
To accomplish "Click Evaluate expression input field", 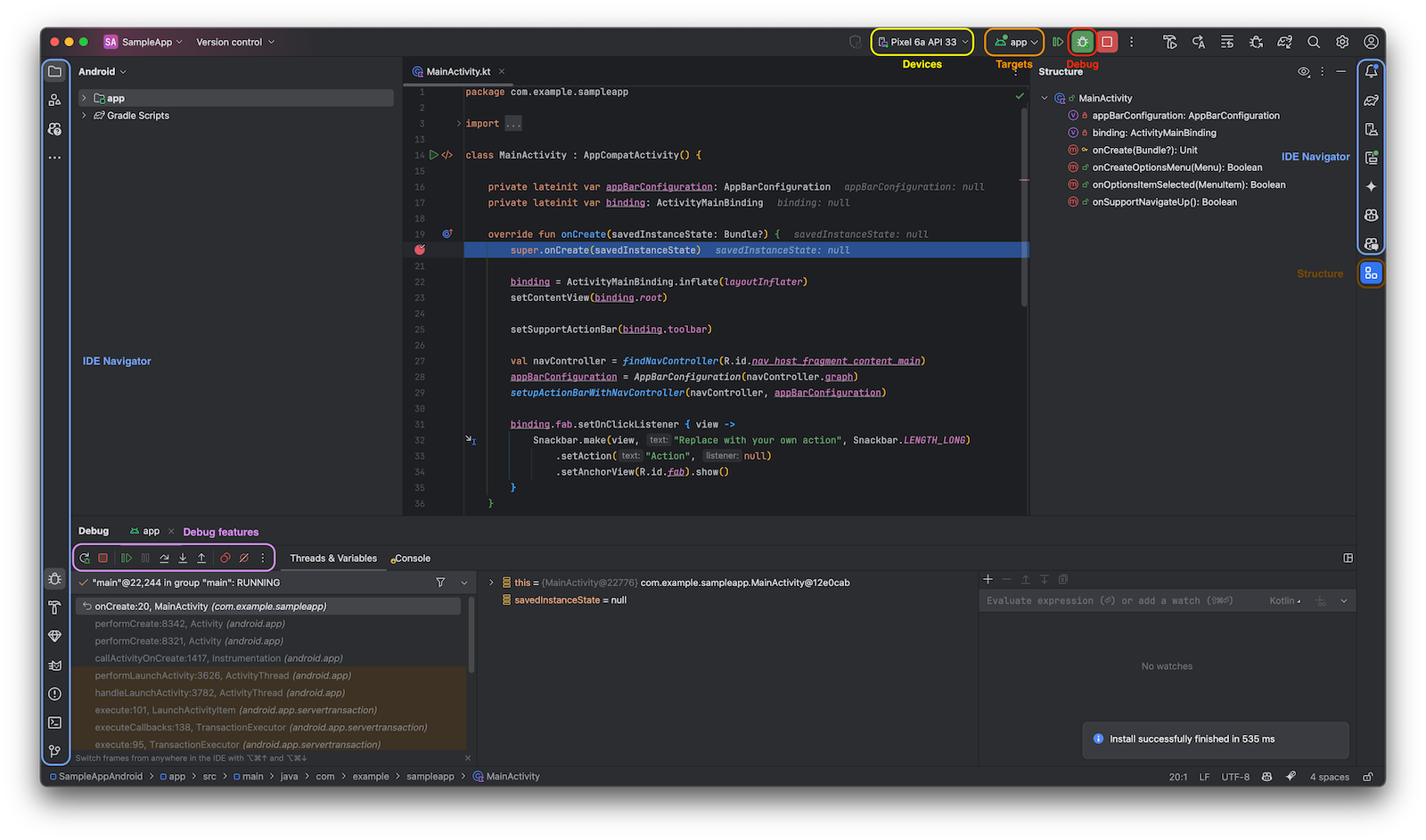I will (1123, 601).
